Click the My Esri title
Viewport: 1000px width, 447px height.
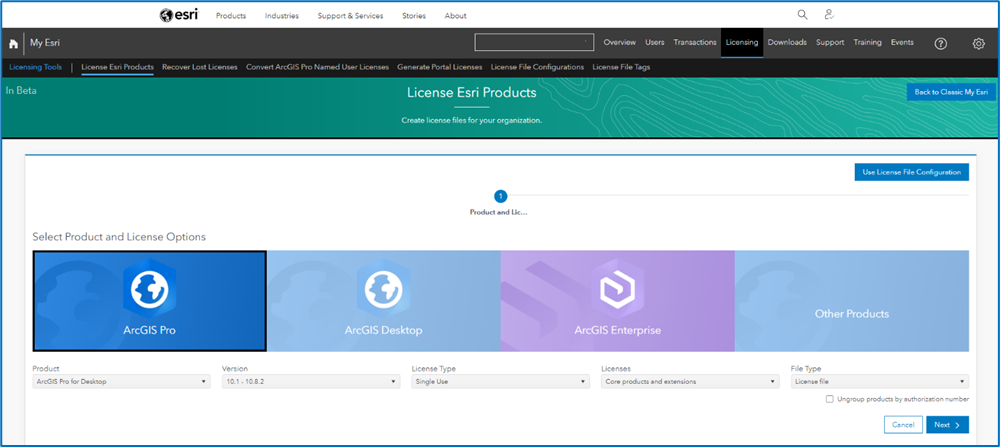pyautogui.click(x=45, y=43)
